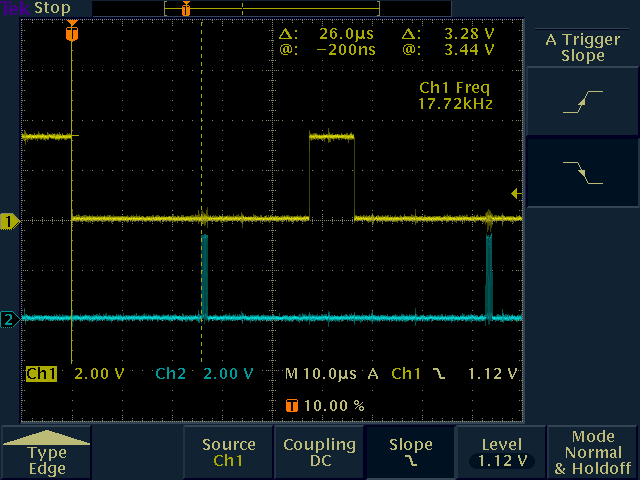Screen dimensions: 640x480
Task: Click the A Trigger Slope heading
Action: click(582, 47)
